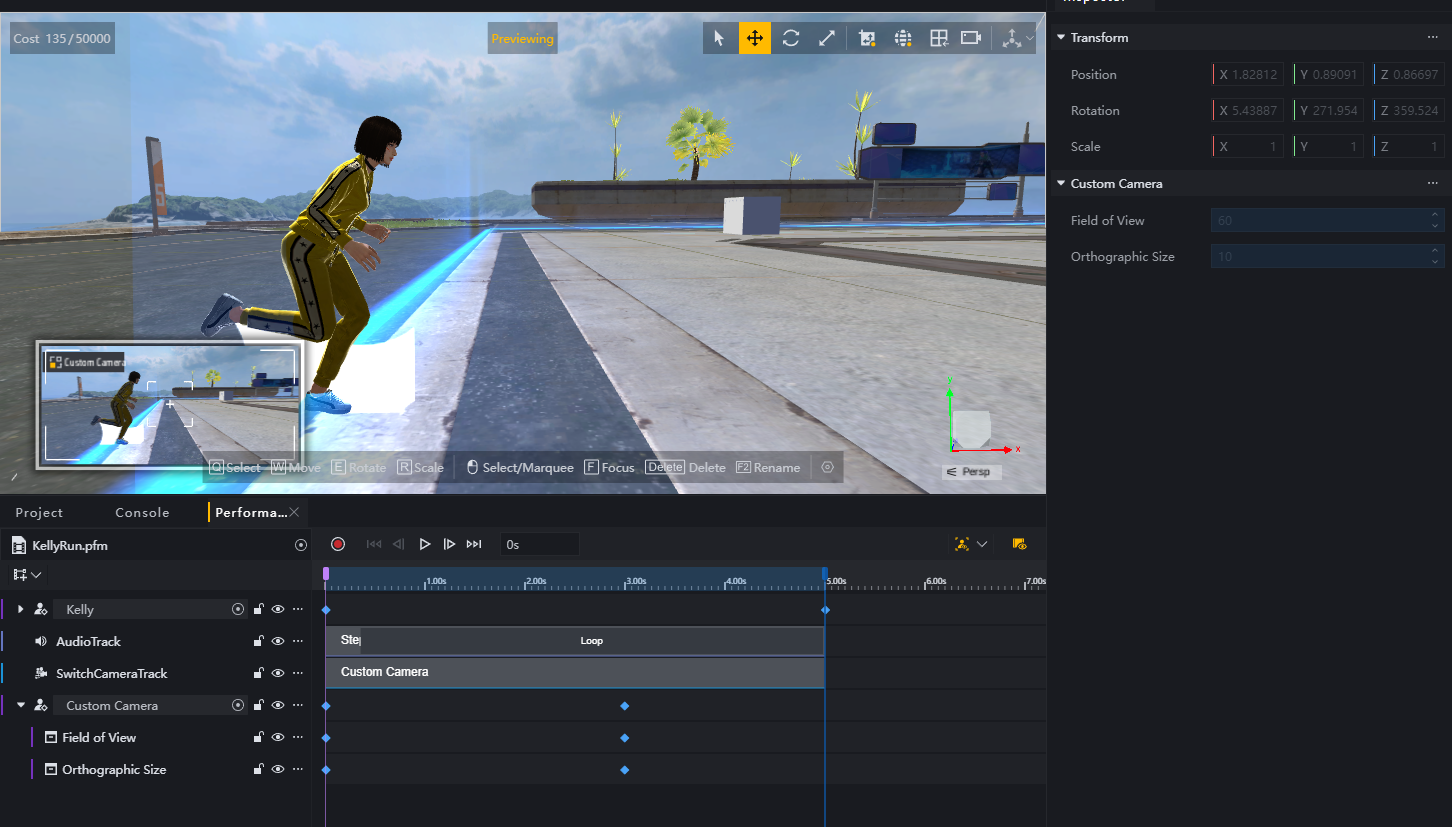The height and width of the screenshot is (827, 1452).
Task: Click the Persp projection button
Action: 971,472
